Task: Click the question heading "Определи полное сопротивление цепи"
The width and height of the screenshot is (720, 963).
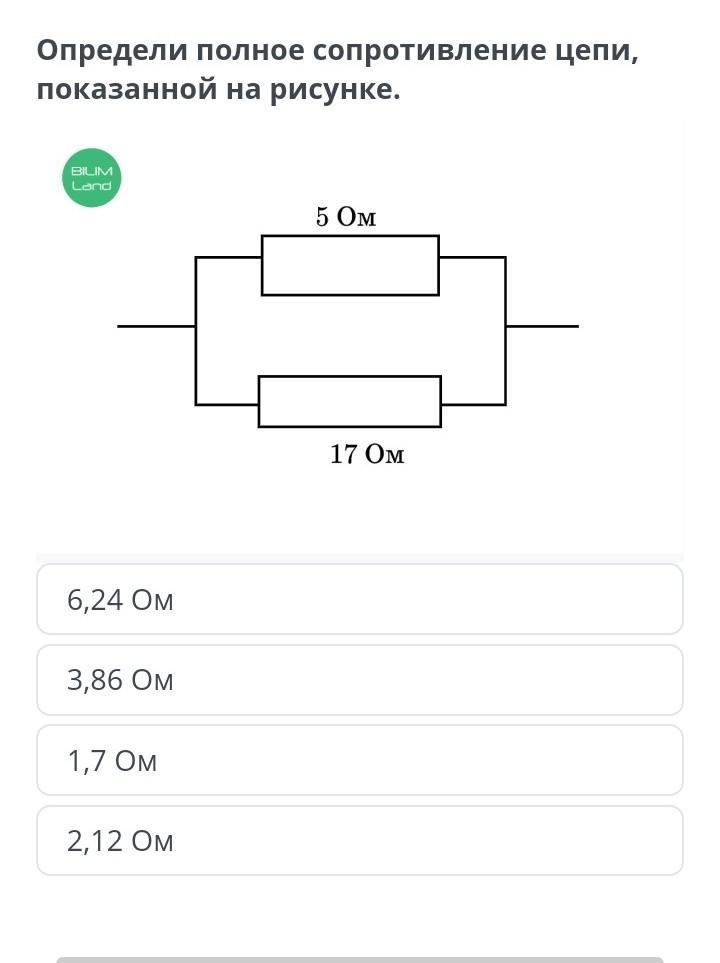Action: (x=338, y=52)
